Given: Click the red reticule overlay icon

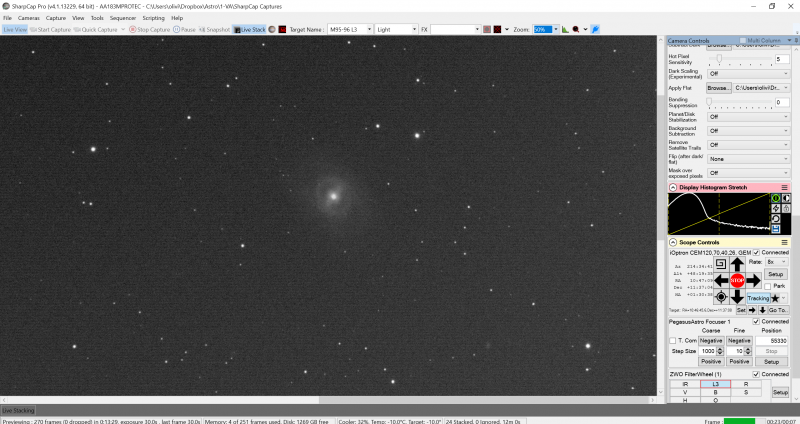Looking at the screenshot, I should click(x=497, y=30).
